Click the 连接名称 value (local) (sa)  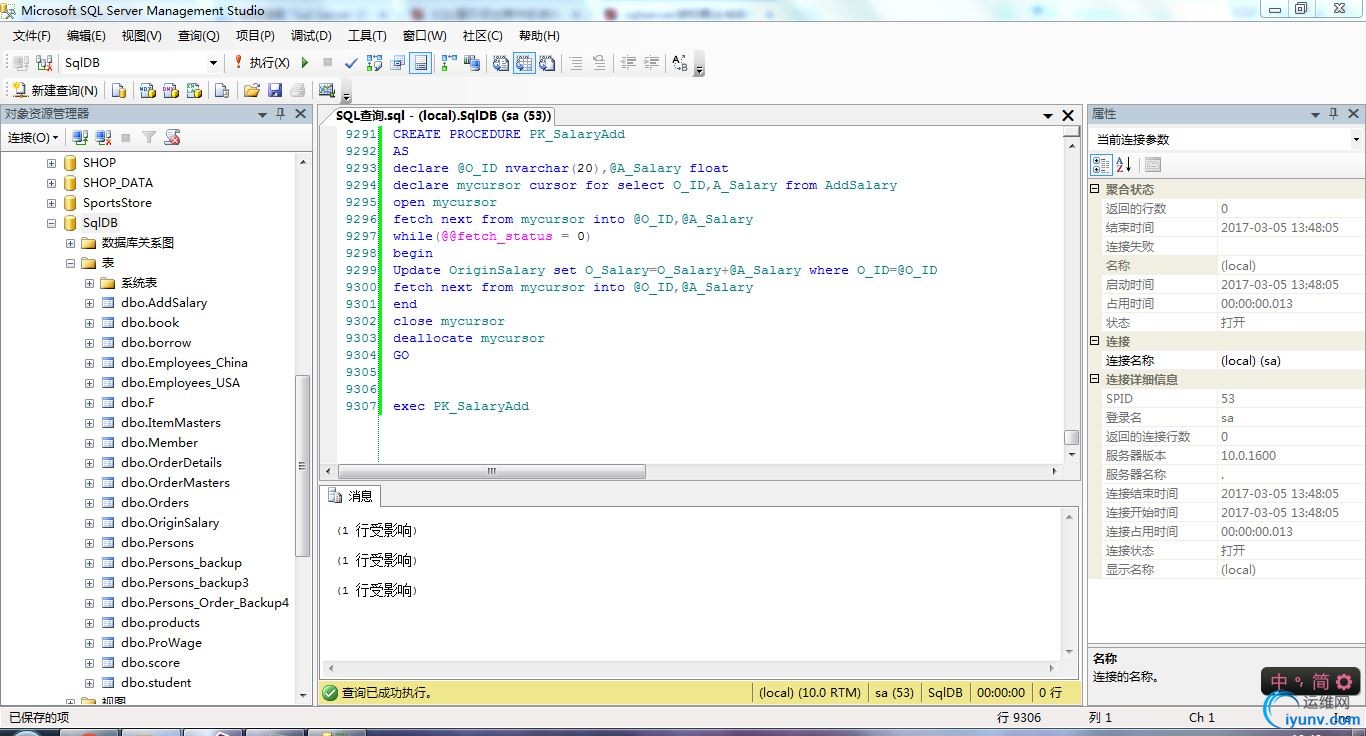pyautogui.click(x=1250, y=360)
